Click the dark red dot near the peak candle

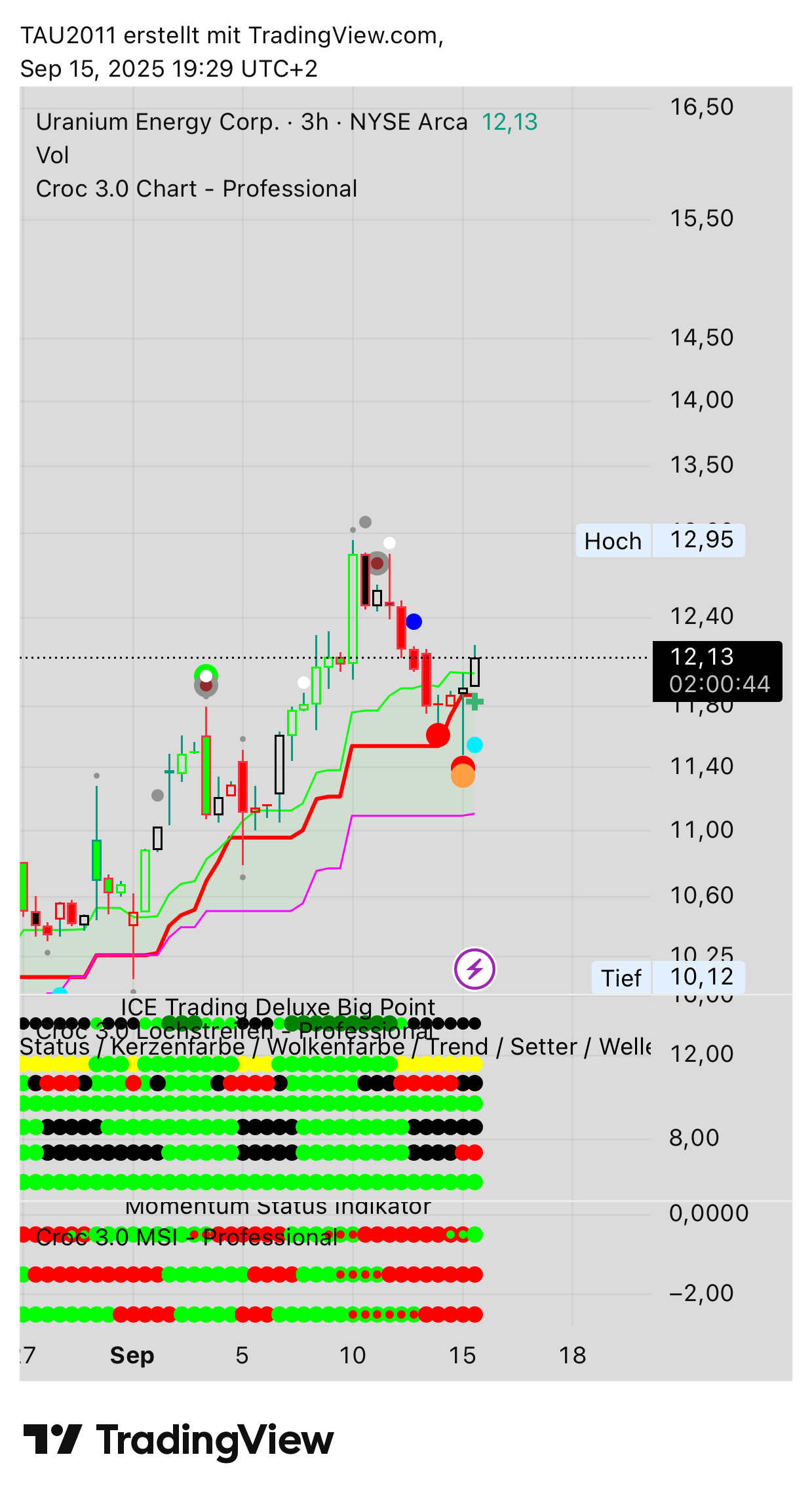click(x=377, y=564)
